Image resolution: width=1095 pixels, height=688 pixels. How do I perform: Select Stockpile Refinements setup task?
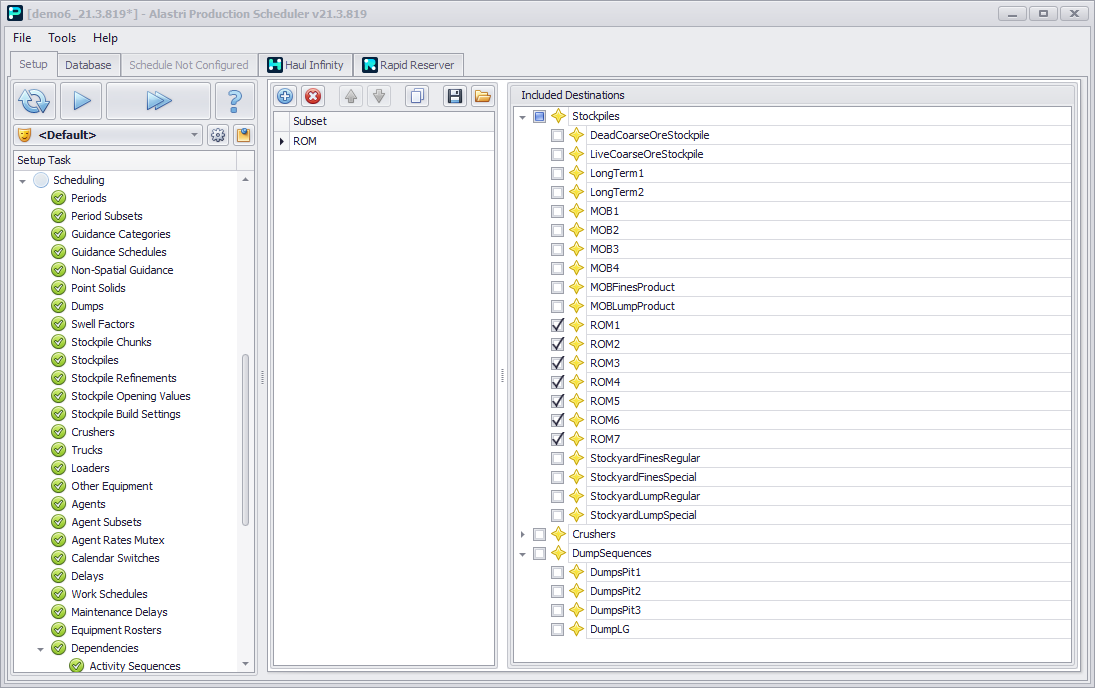tap(123, 378)
